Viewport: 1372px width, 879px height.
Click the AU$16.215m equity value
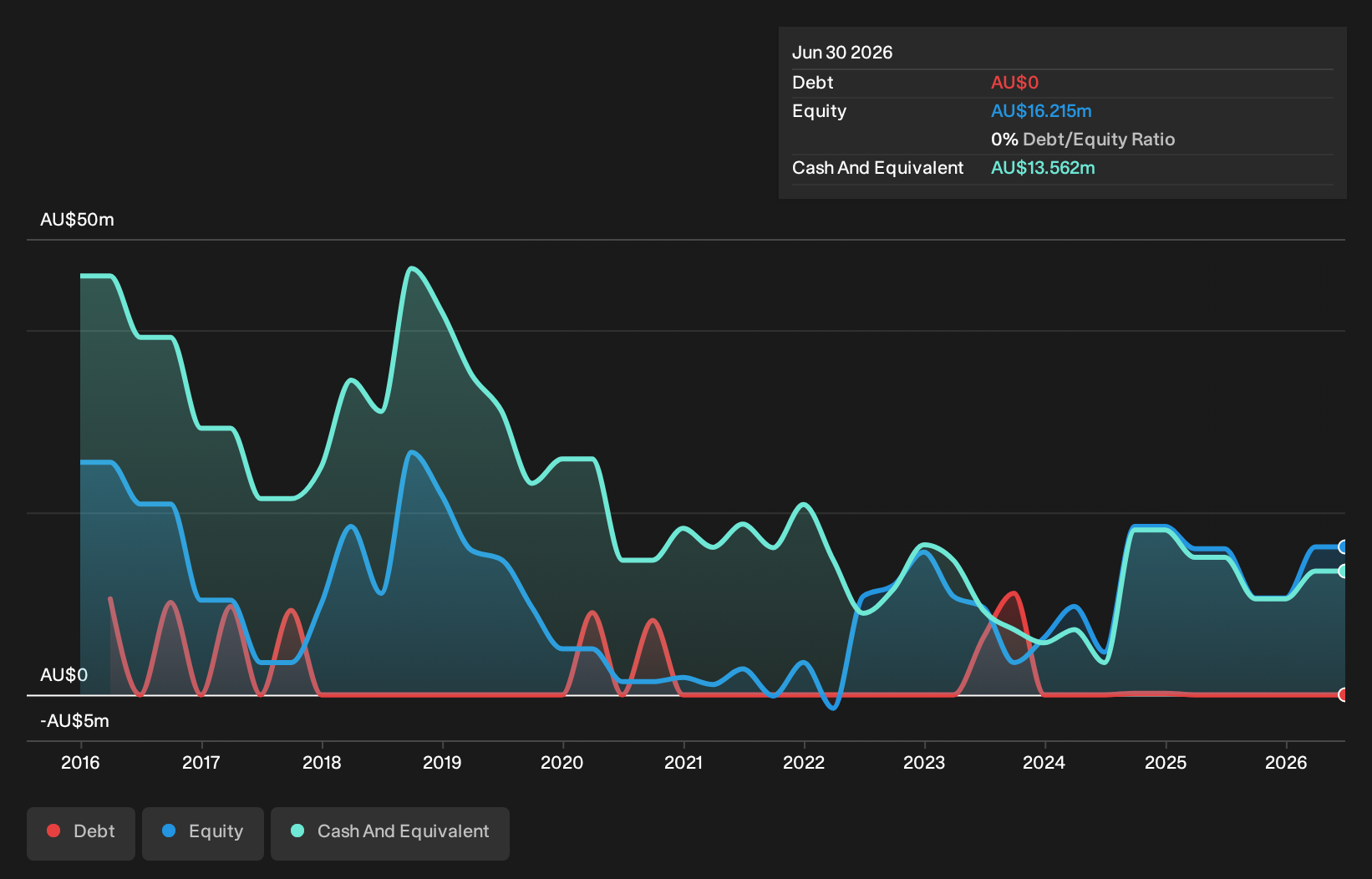click(x=1041, y=111)
